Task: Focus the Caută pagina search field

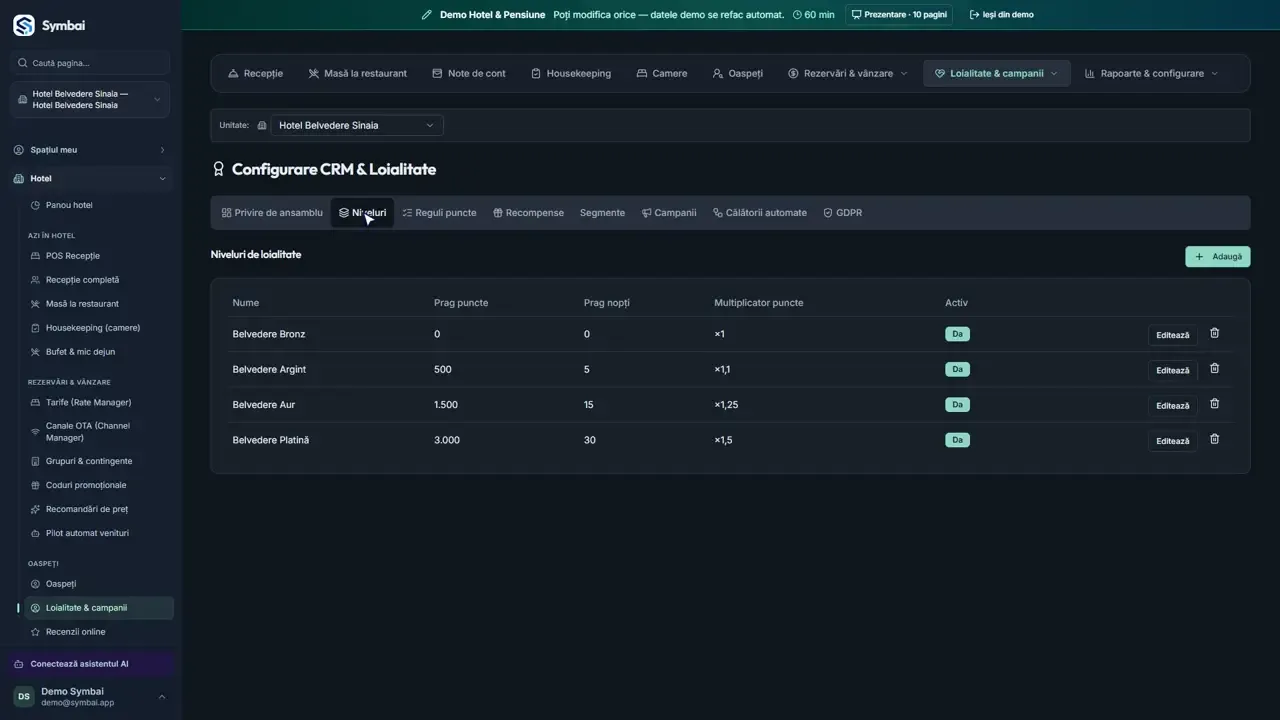Action: [x=91, y=63]
